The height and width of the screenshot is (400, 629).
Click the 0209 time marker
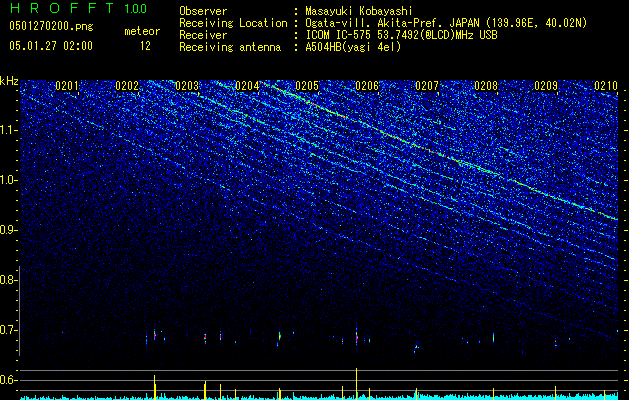(x=546, y=86)
